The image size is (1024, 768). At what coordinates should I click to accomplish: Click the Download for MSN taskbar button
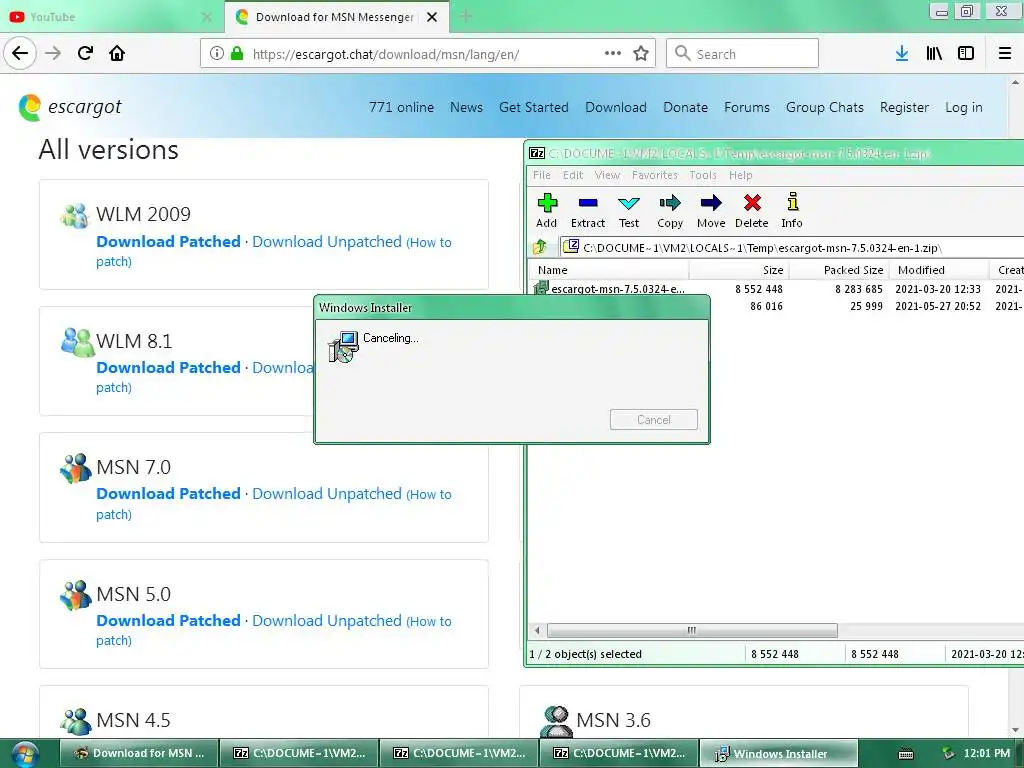[139, 754]
